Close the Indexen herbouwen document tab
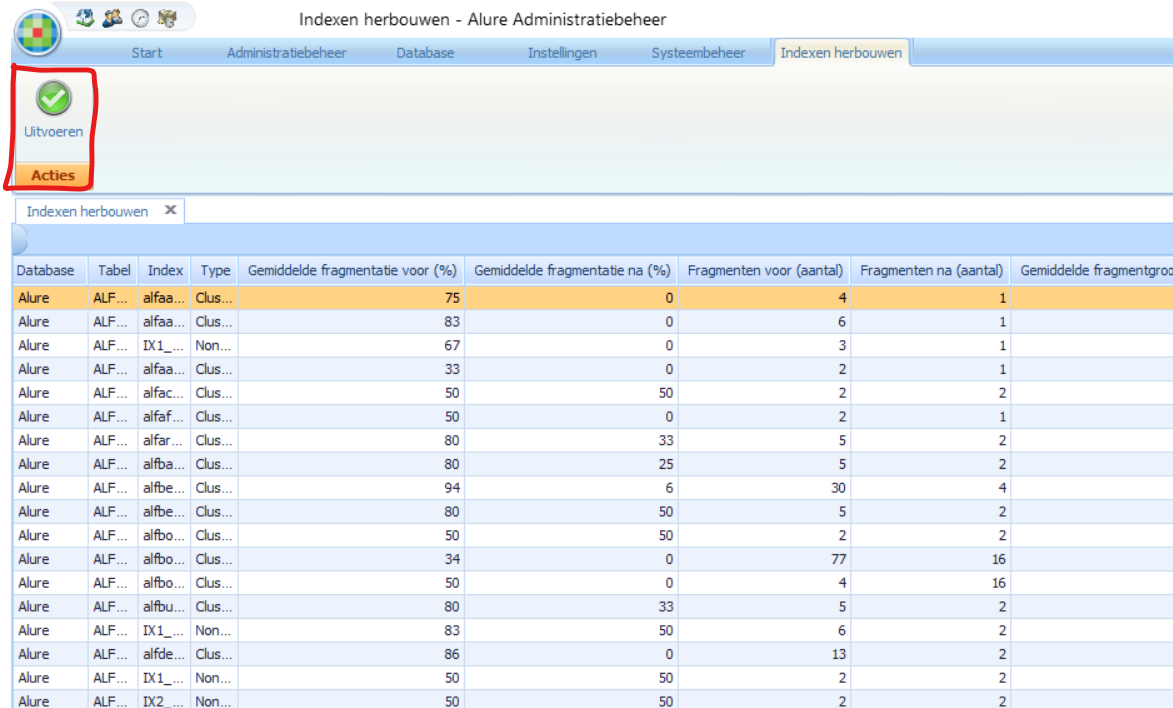This screenshot has height=708, width=1173. pyautogui.click(x=170, y=210)
